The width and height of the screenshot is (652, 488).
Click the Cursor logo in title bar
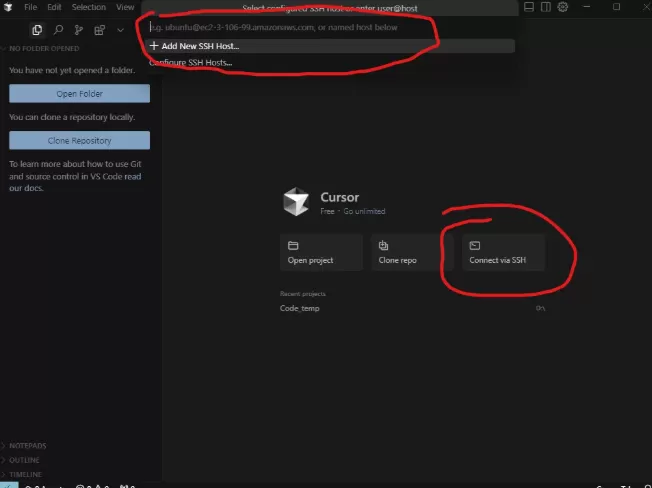tap(7, 7)
